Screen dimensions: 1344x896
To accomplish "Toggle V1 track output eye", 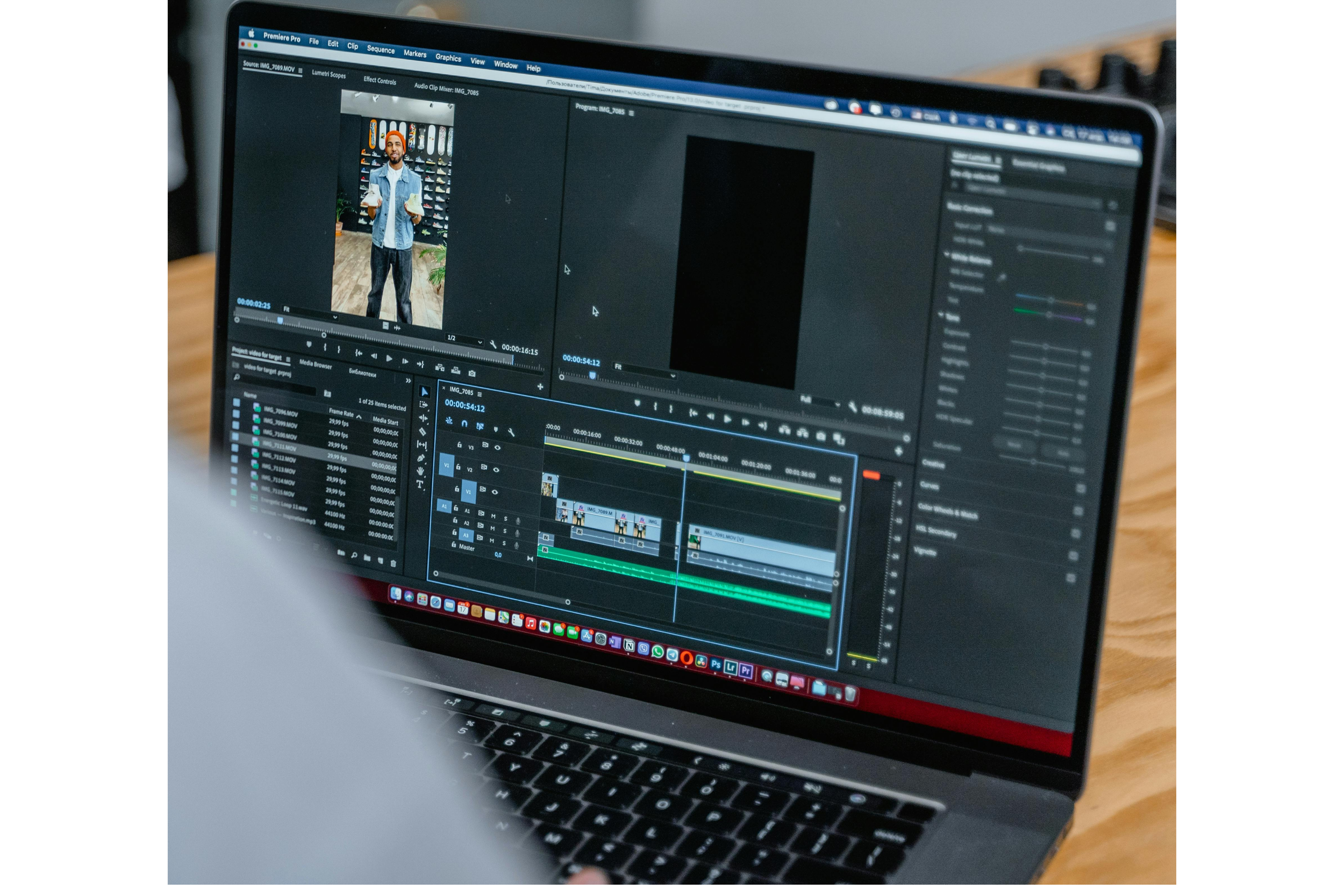I will [x=496, y=492].
